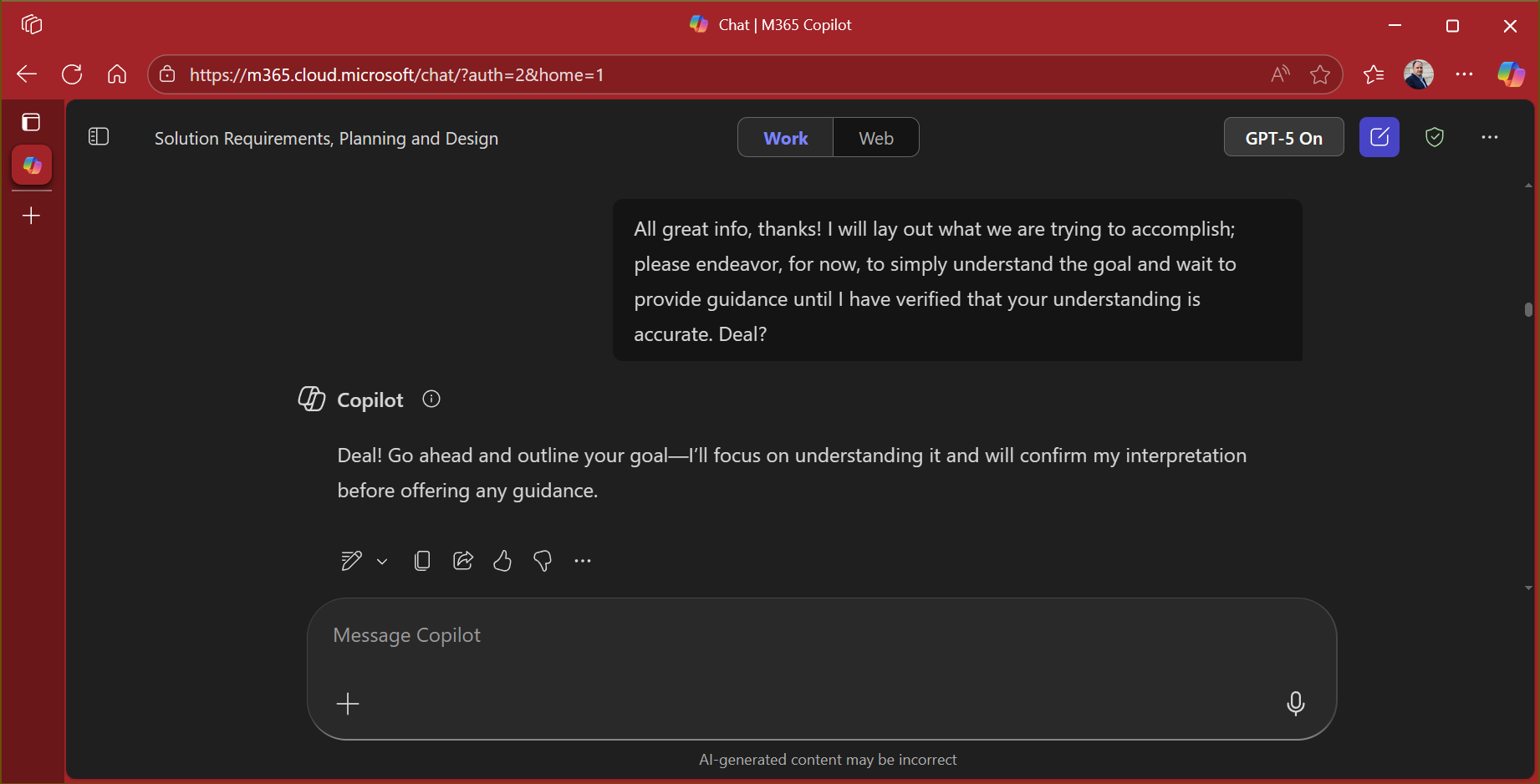Click the address bar URL
Image resolution: width=1540 pixels, height=784 pixels.
396,74
